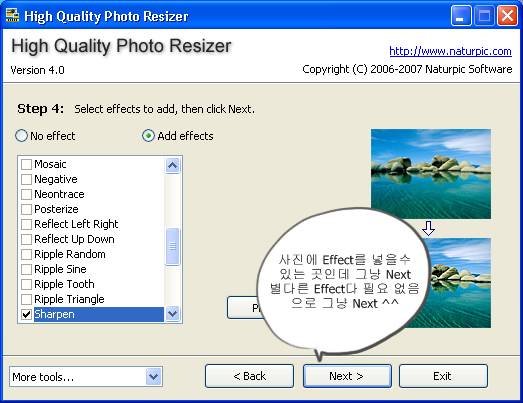
Task: Tick the Posterize effect checkbox
Action: pos(26,209)
